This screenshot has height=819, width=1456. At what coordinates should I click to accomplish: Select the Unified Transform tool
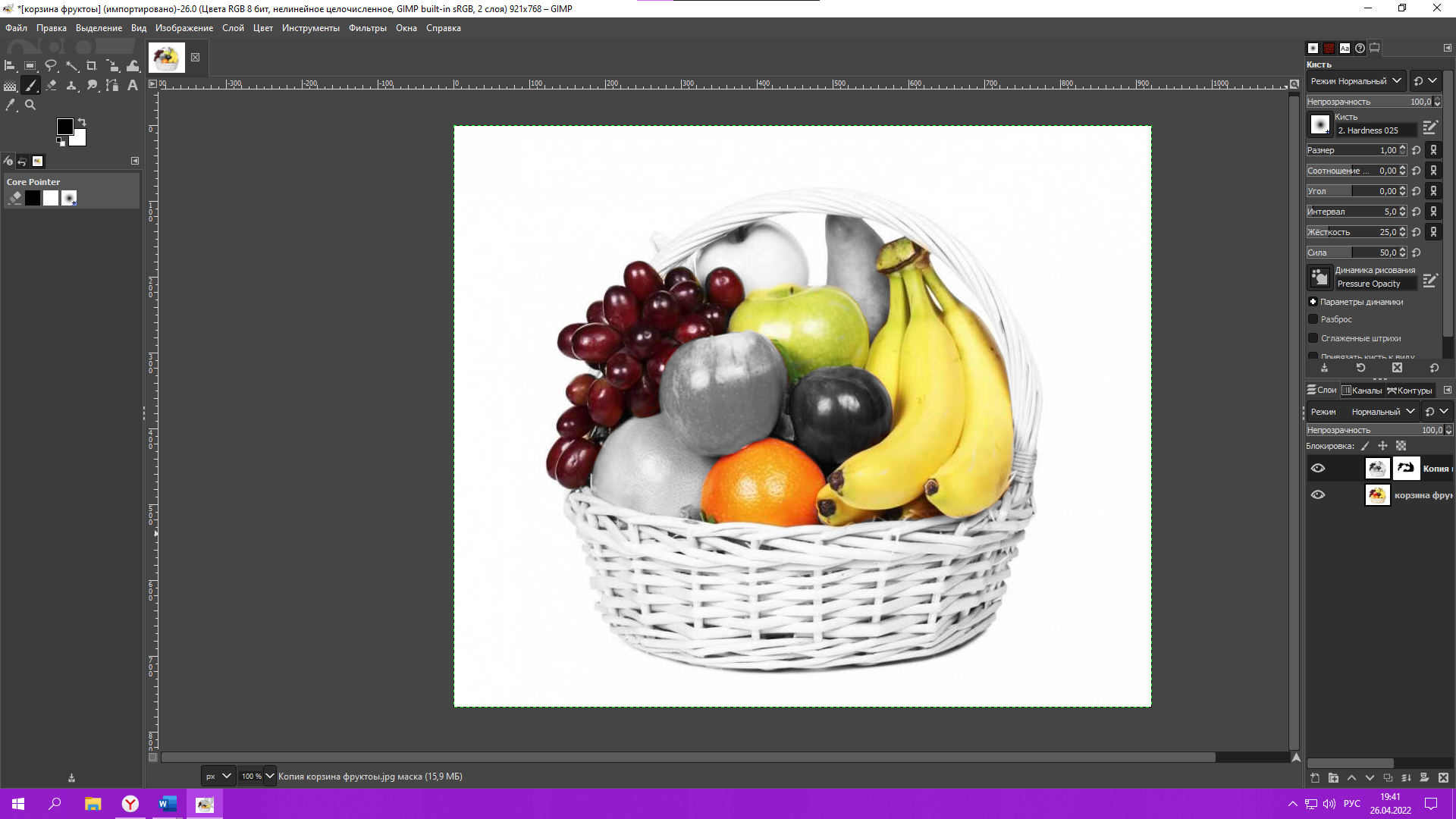(x=112, y=66)
